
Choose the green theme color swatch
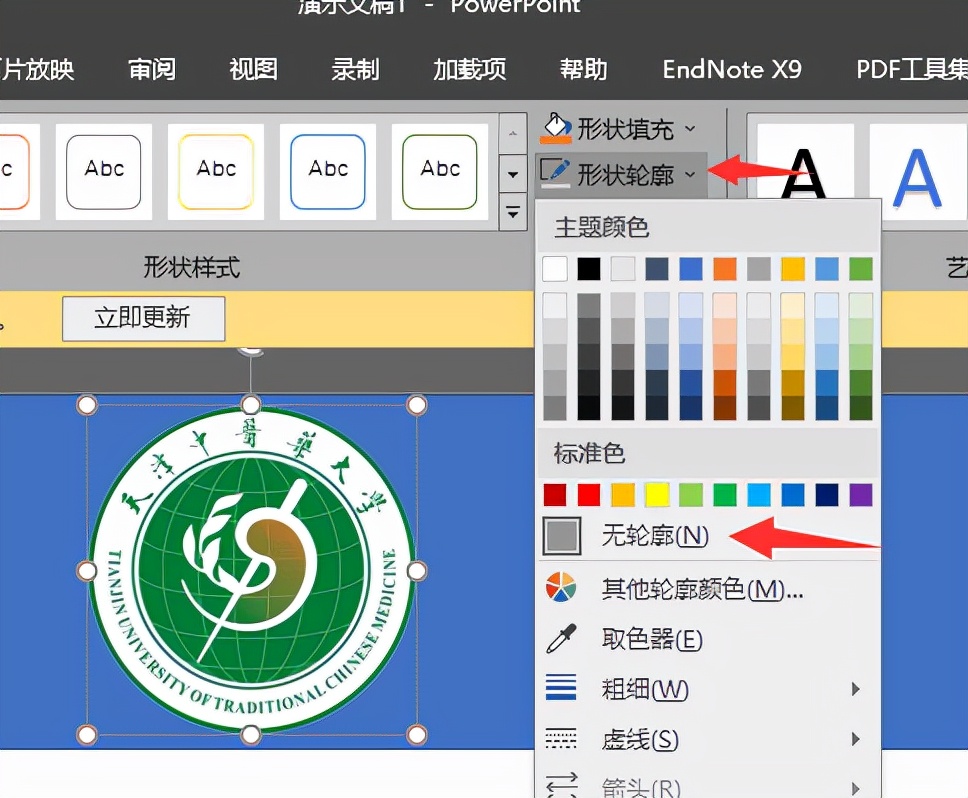point(861,269)
